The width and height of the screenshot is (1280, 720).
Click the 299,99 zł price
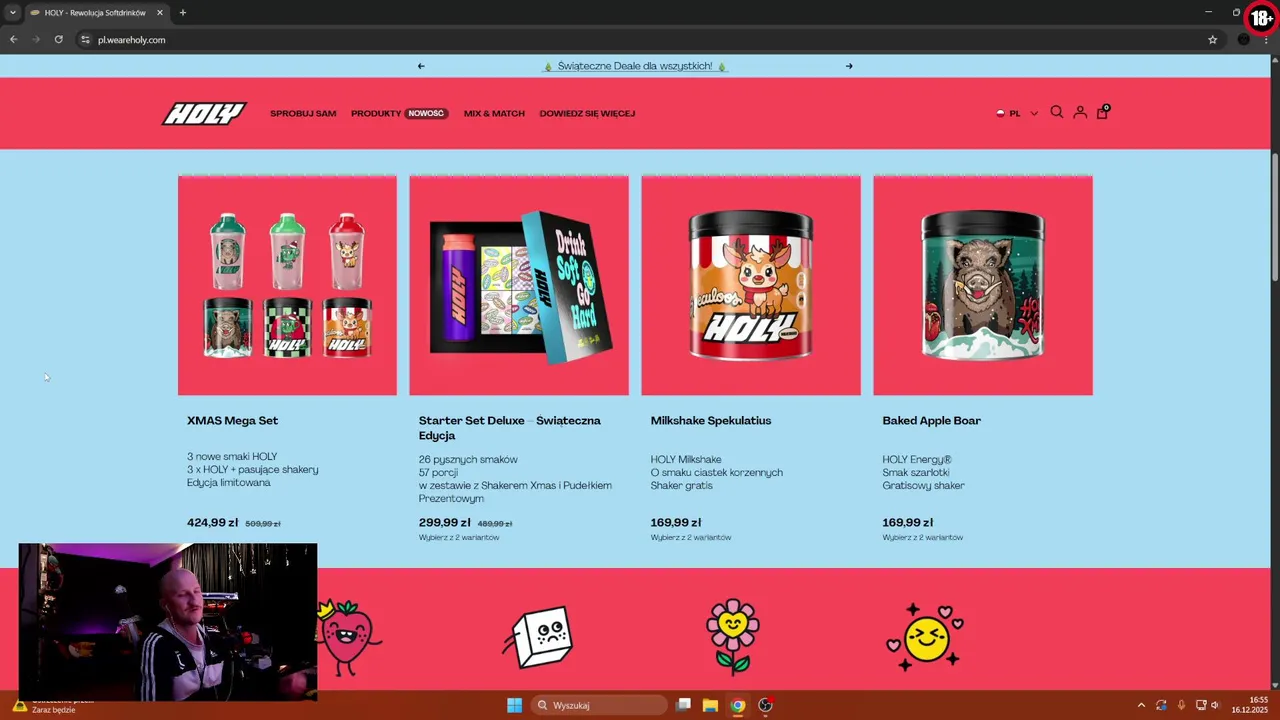[445, 523]
